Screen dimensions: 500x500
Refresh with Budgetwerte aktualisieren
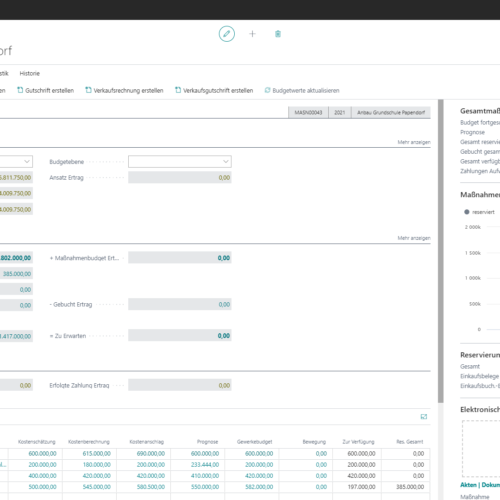(302, 90)
